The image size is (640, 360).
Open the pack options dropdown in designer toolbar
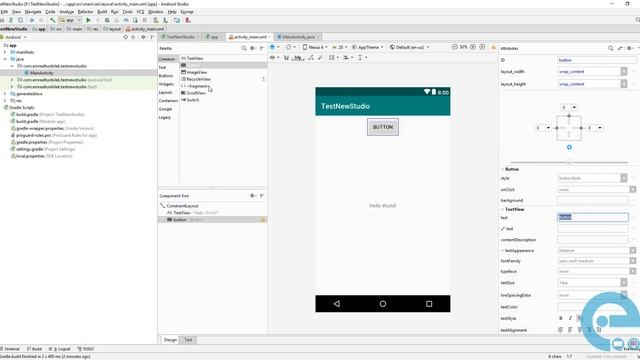point(333,58)
